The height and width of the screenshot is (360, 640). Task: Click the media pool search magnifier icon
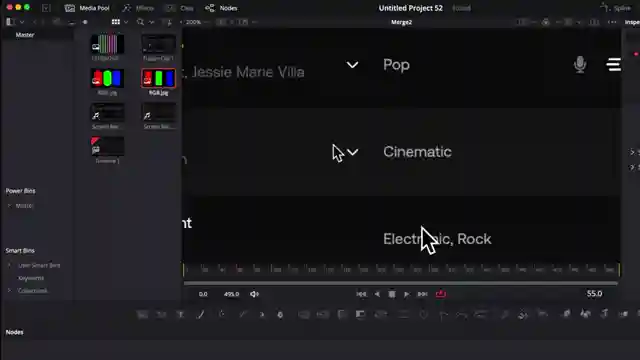pyautogui.click(x=140, y=22)
